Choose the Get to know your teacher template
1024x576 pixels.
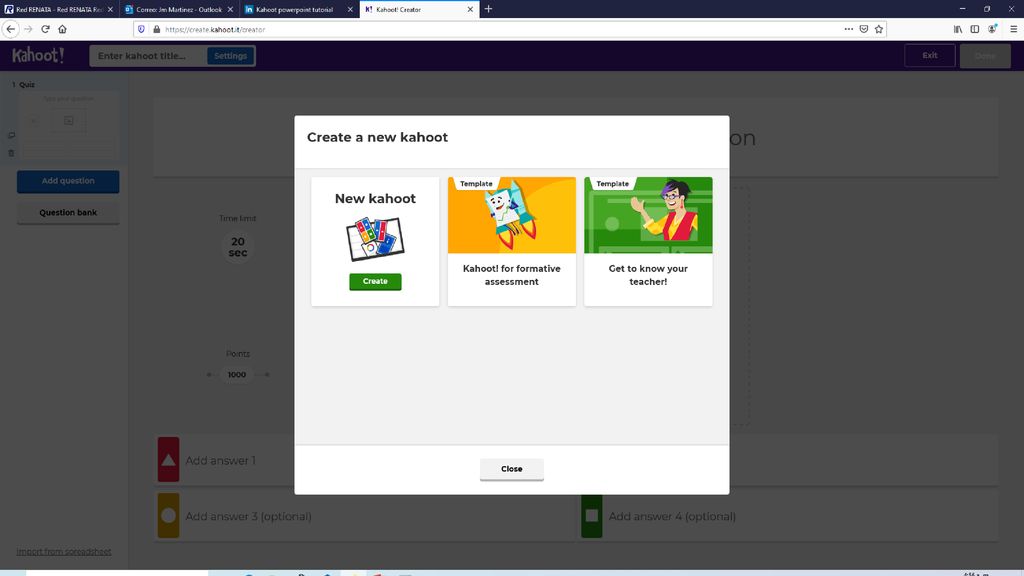point(648,241)
